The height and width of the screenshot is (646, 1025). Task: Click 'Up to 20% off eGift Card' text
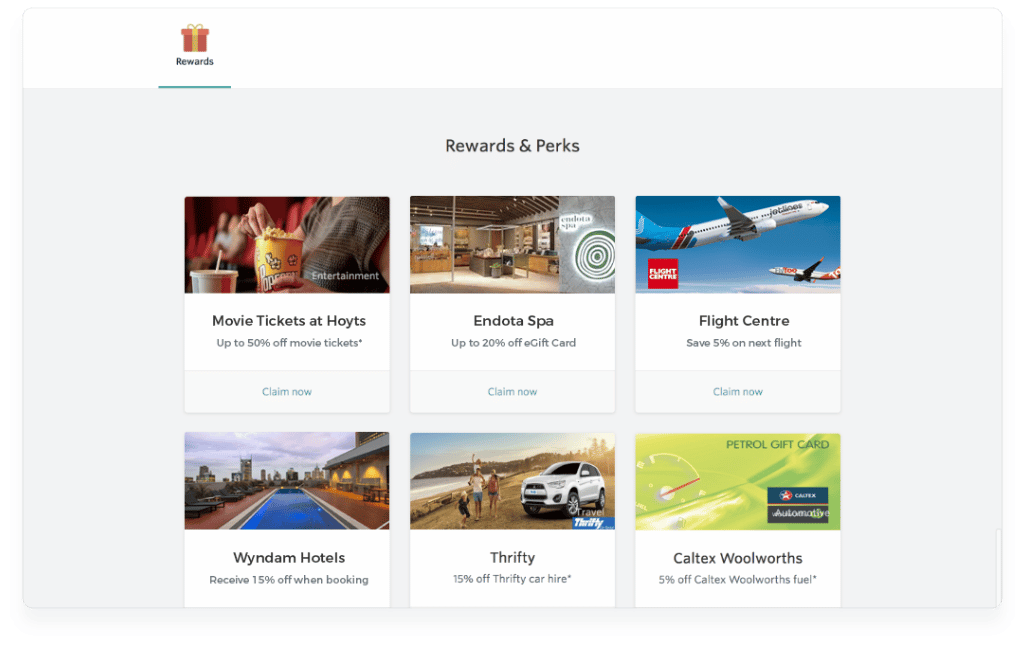click(513, 343)
